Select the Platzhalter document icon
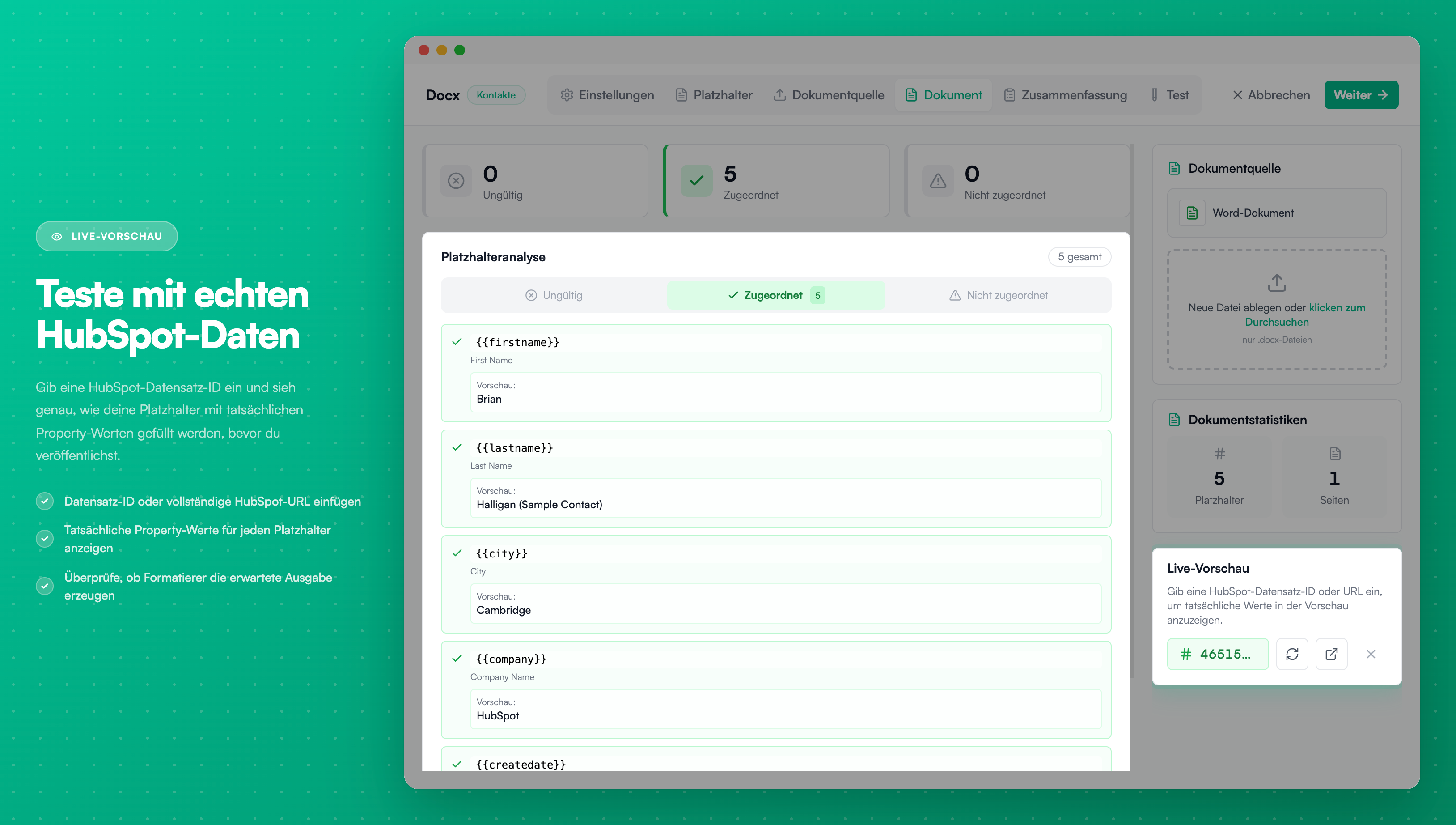 click(x=681, y=95)
